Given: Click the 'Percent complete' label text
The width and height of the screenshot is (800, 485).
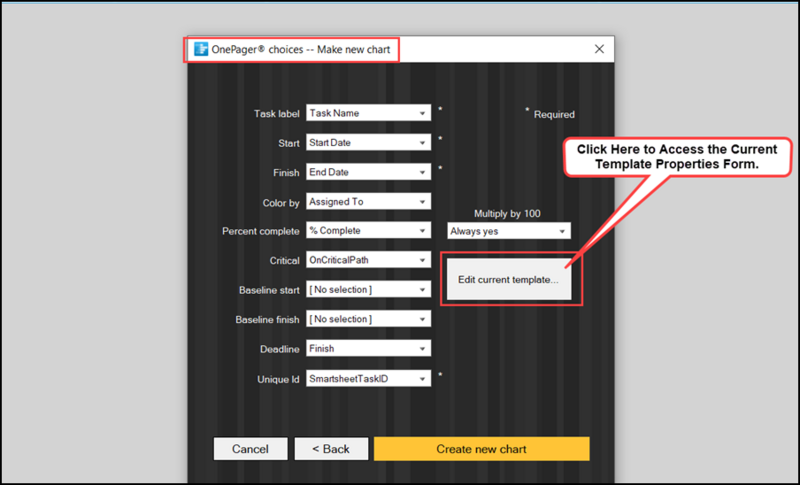Looking at the screenshot, I should point(260,232).
